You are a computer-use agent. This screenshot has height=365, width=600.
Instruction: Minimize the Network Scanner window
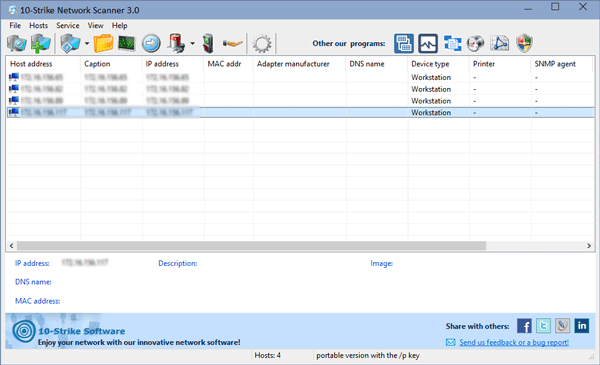528,7
